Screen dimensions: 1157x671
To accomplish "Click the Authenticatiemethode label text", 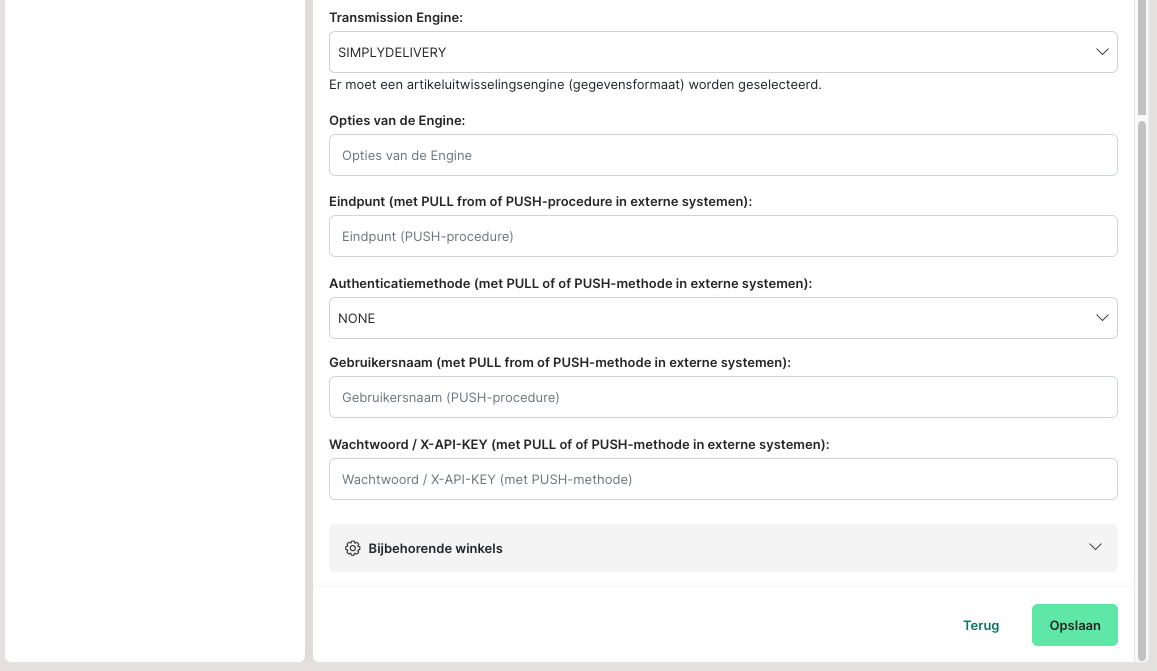I will pos(570,283).
